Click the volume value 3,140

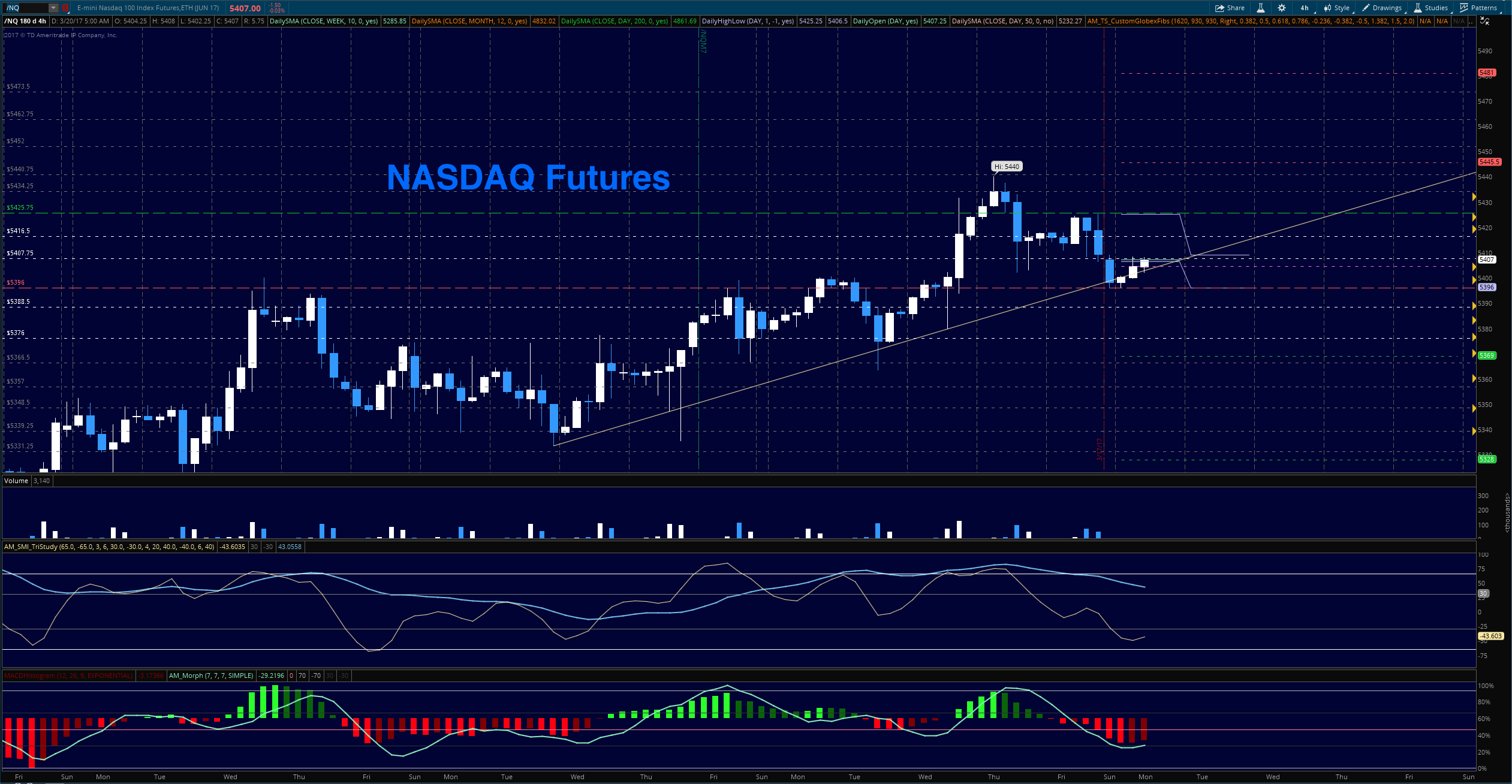pyautogui.click(x=41, y=481)
